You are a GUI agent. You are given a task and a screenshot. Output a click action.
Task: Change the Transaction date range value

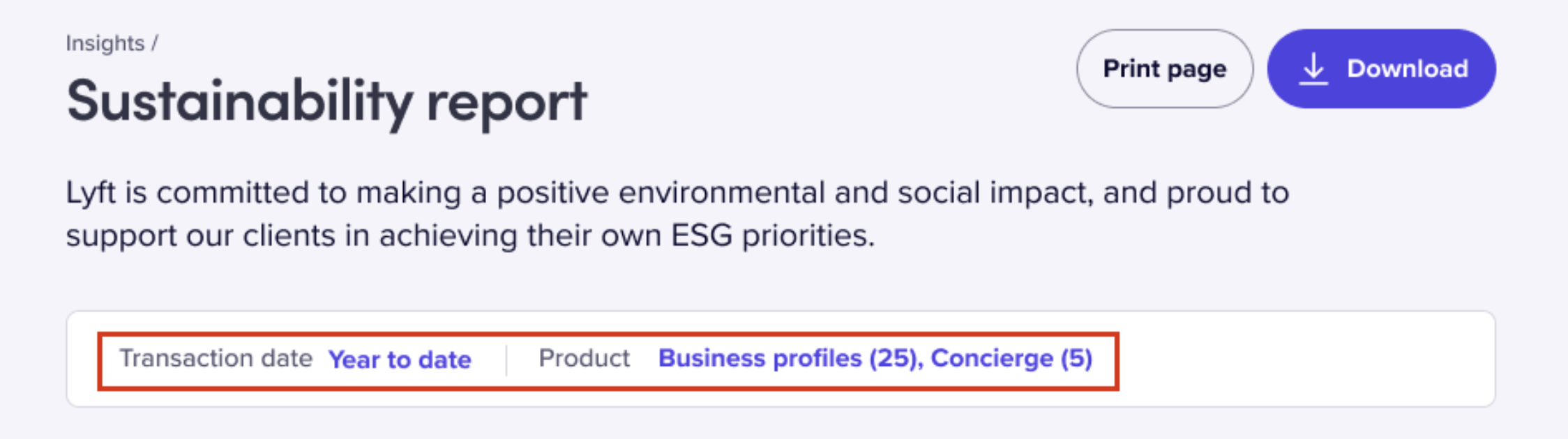click(x=400, y=360)
